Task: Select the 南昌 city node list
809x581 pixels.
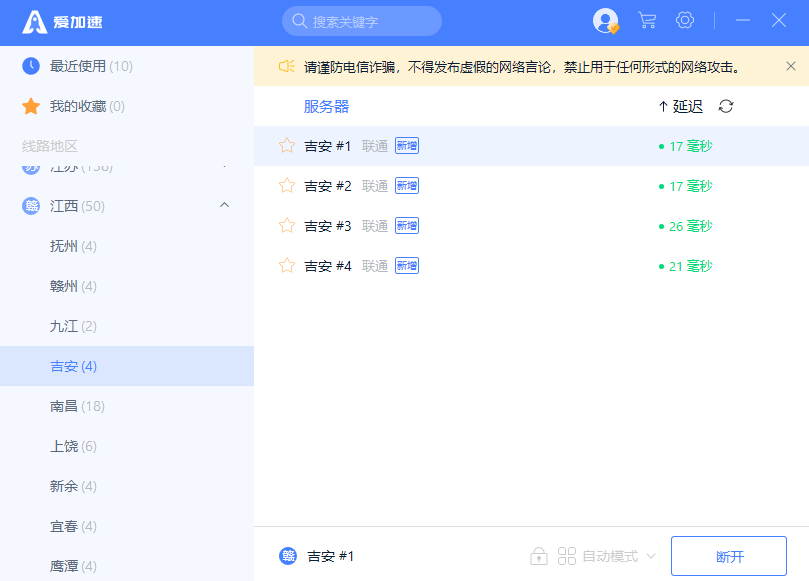Action: [77, 406]
